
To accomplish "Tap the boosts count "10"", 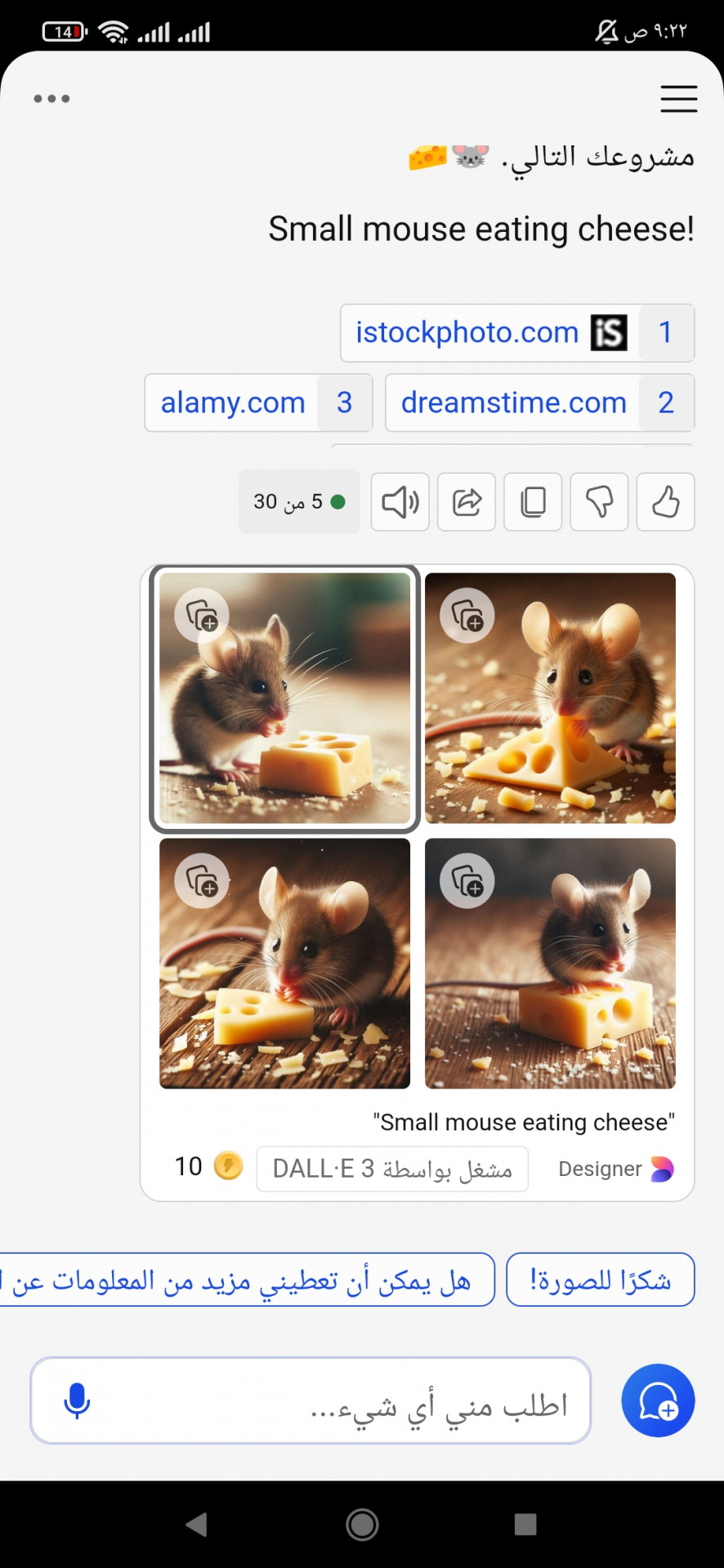I will tap(188, 1166).
